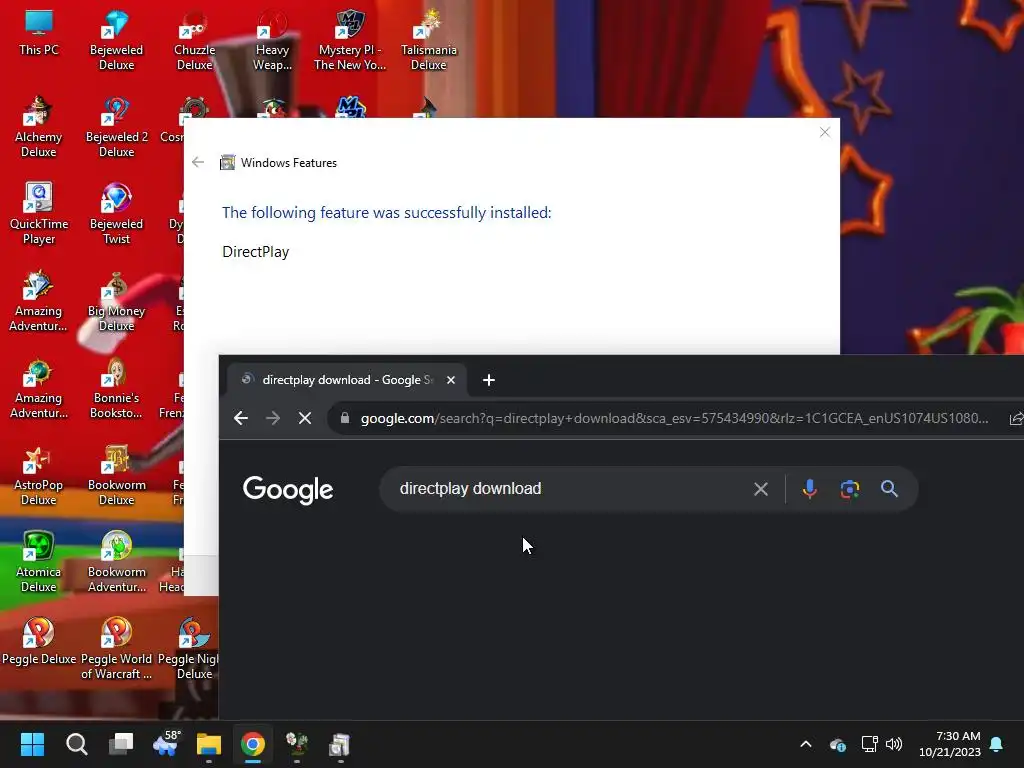Select the Bejeweled Deluxe desktop shortcut
This screenshot has width=1024, height=768.
[116, 40]
